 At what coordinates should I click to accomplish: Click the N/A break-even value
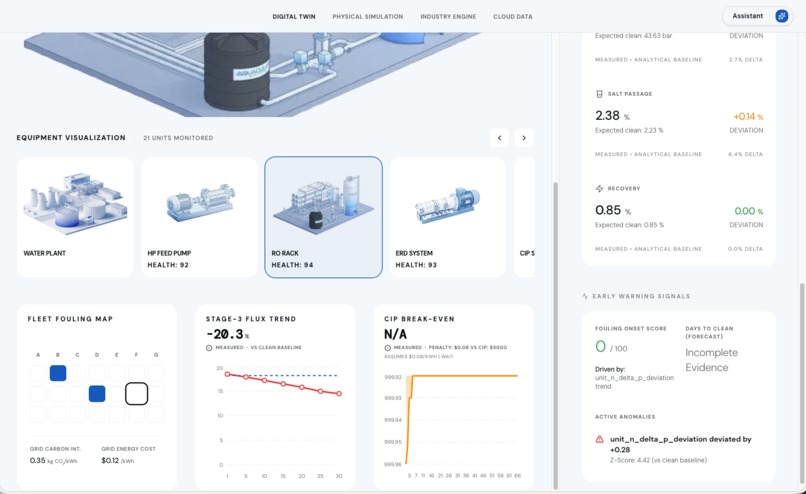(x=395, y=334)
